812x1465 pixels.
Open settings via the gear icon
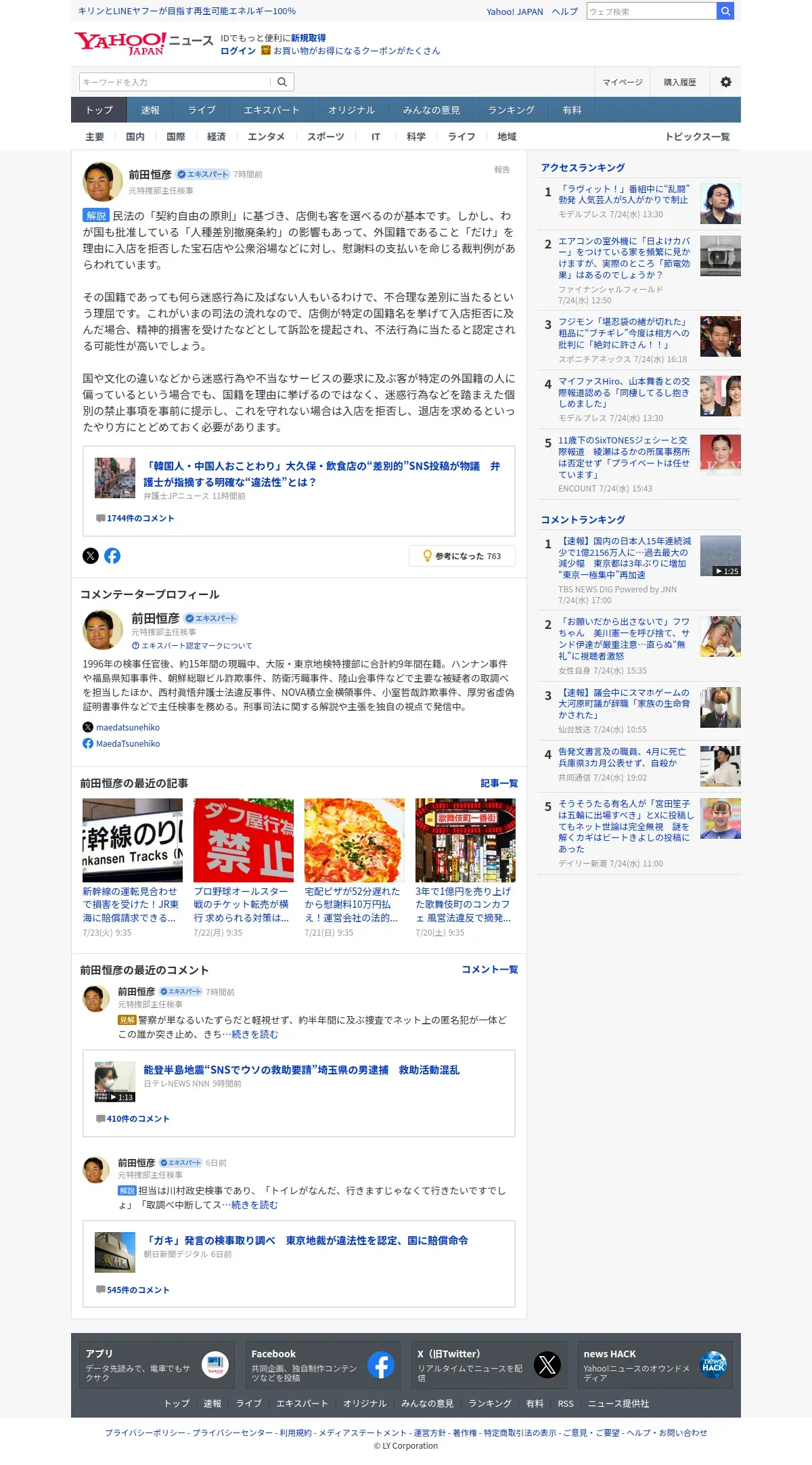tap(726, 82)
